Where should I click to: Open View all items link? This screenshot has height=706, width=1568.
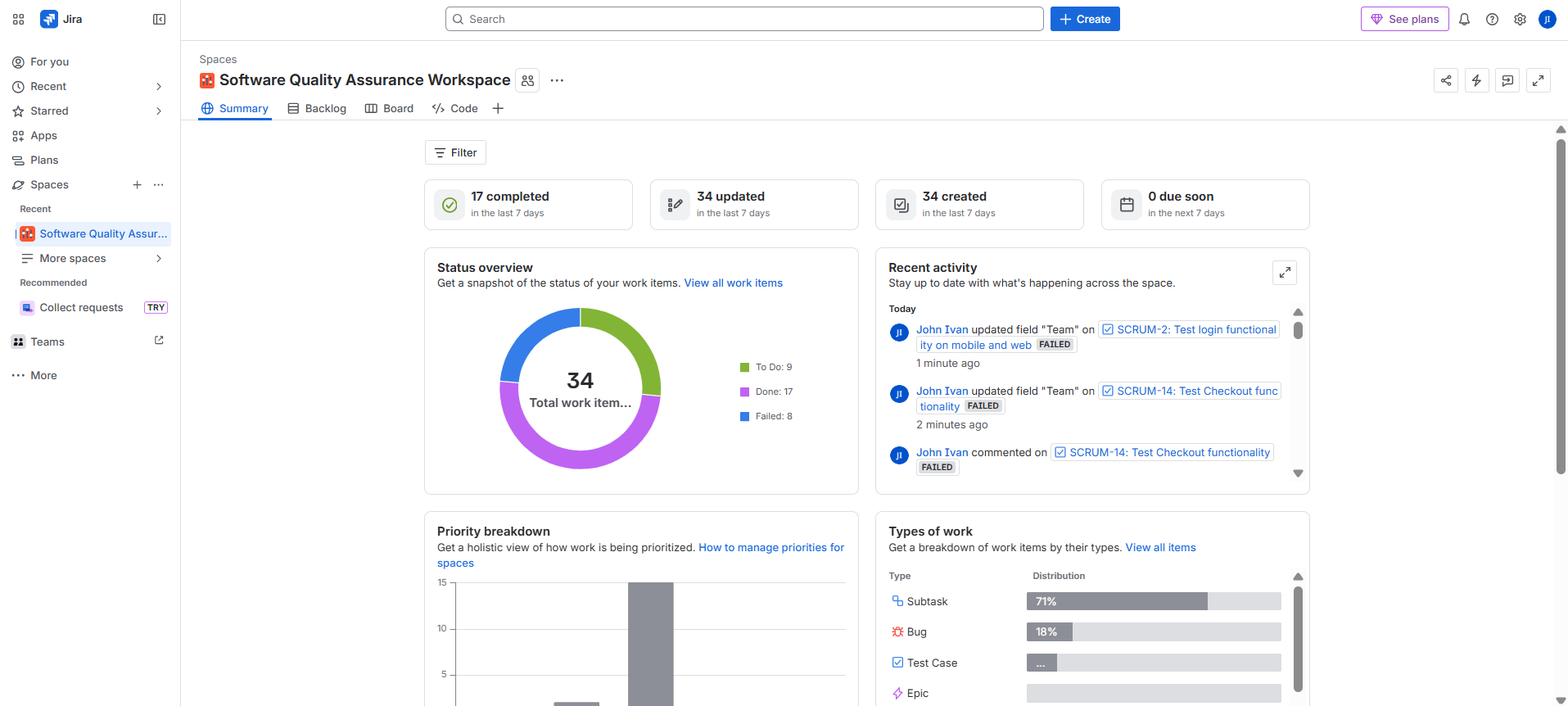(x=1160, y=548)
